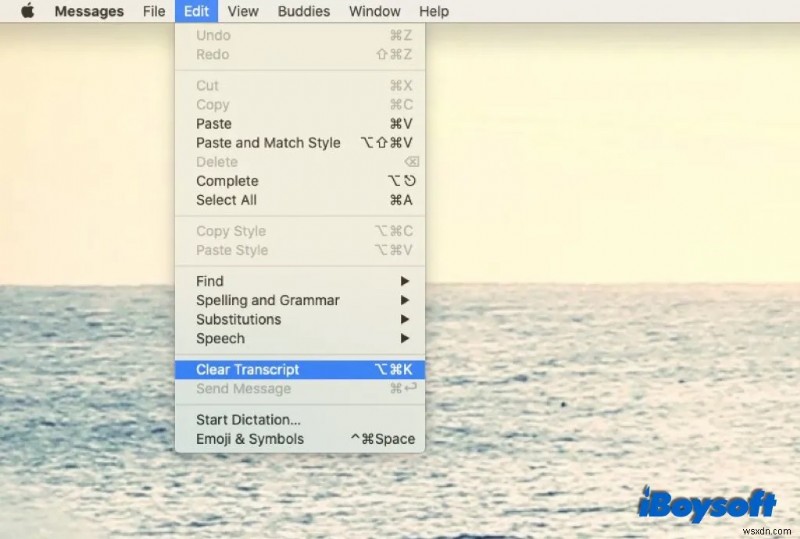Choose Paste from the Edit menu
This screenshot has width=800, height=539.
pyautogui.click(x=300, y=124)
